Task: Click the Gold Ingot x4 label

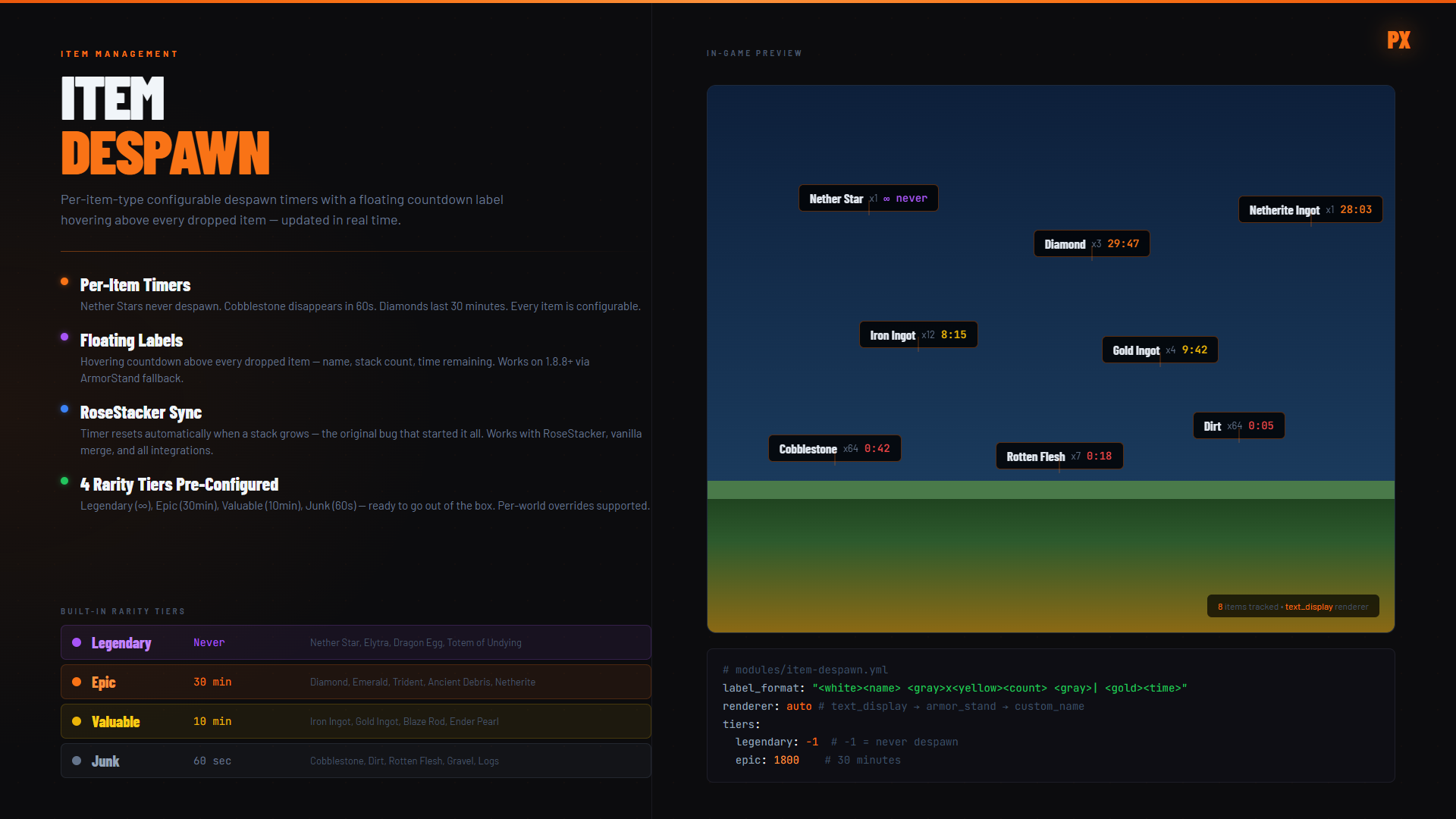Action: [x=1159, y=350]
